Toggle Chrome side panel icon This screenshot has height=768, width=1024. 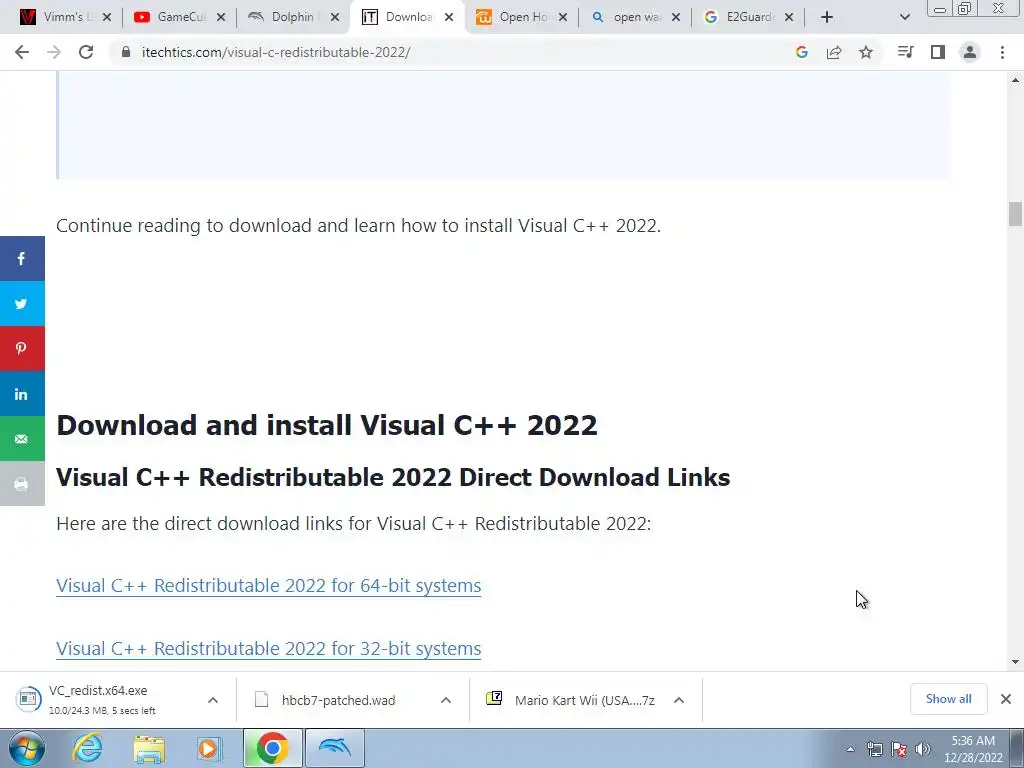coord(938,52)
